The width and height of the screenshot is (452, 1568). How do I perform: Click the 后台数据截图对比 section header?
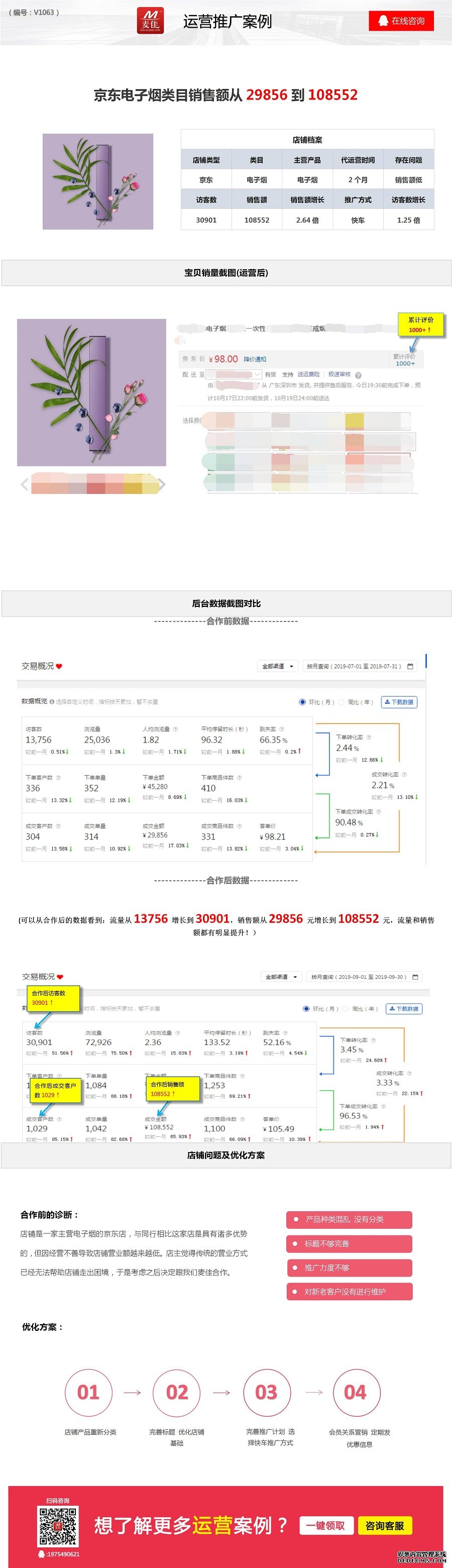pyautogui.click(x=227, y=603)
